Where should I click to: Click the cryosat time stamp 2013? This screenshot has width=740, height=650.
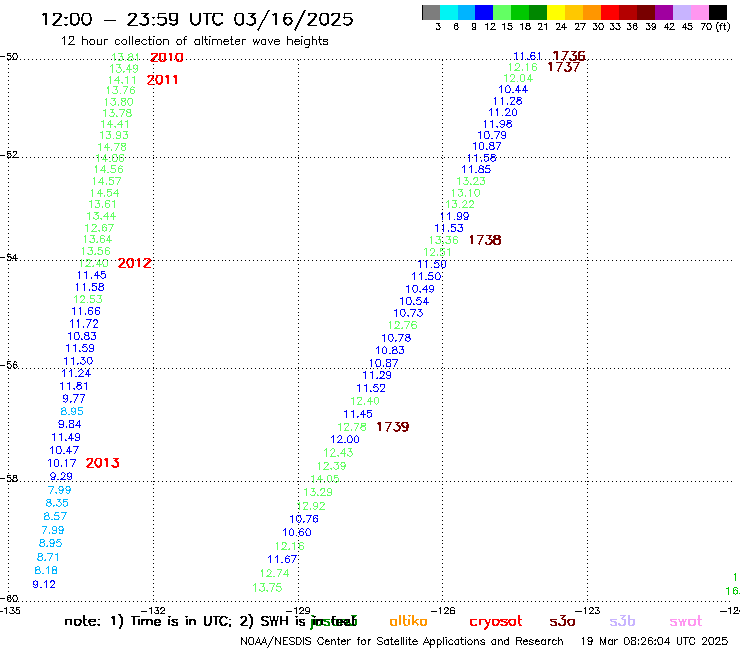pos(102,463)
